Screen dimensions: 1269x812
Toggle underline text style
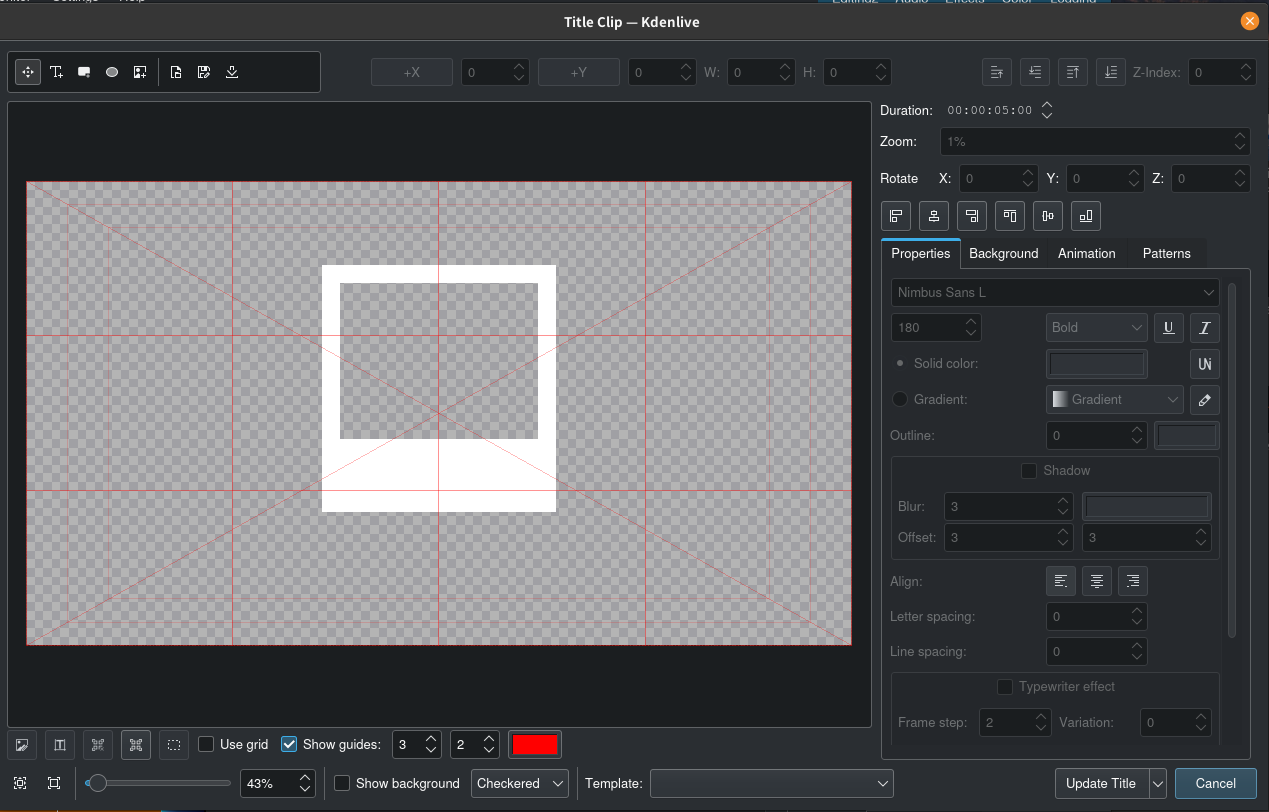point(1169,327)
